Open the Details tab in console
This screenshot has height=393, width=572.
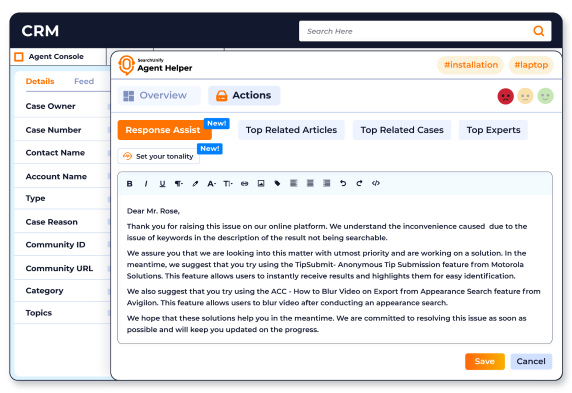tap(40, 81)
